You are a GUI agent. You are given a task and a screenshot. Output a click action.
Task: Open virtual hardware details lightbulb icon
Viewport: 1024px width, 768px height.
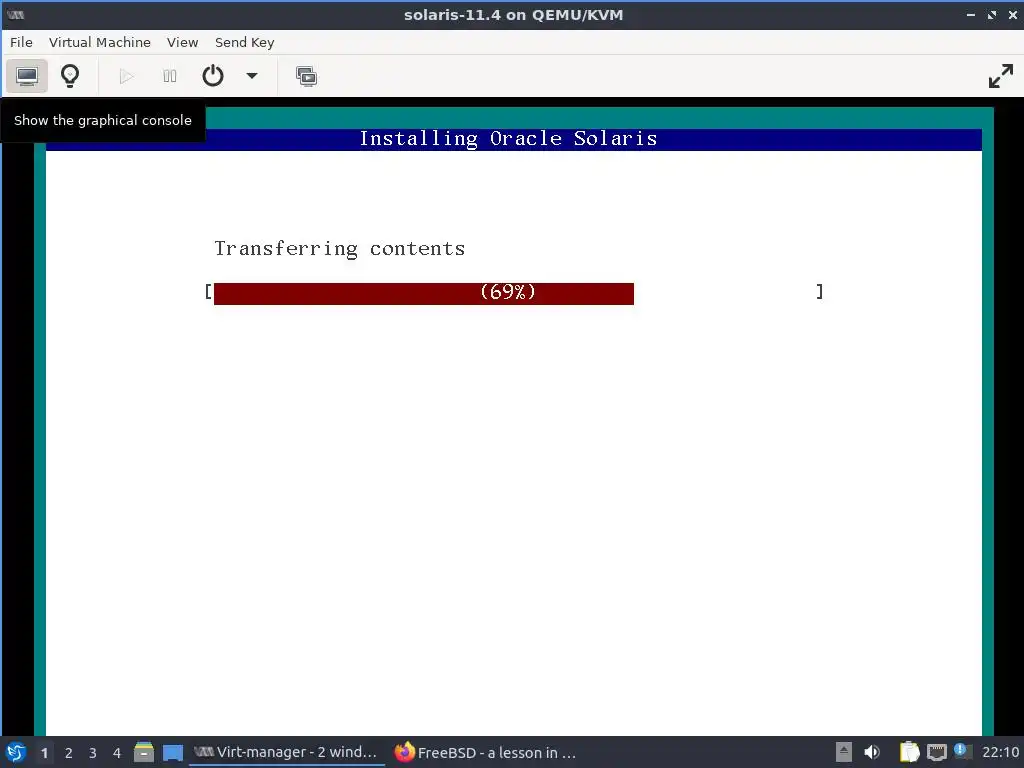(70, 76)
